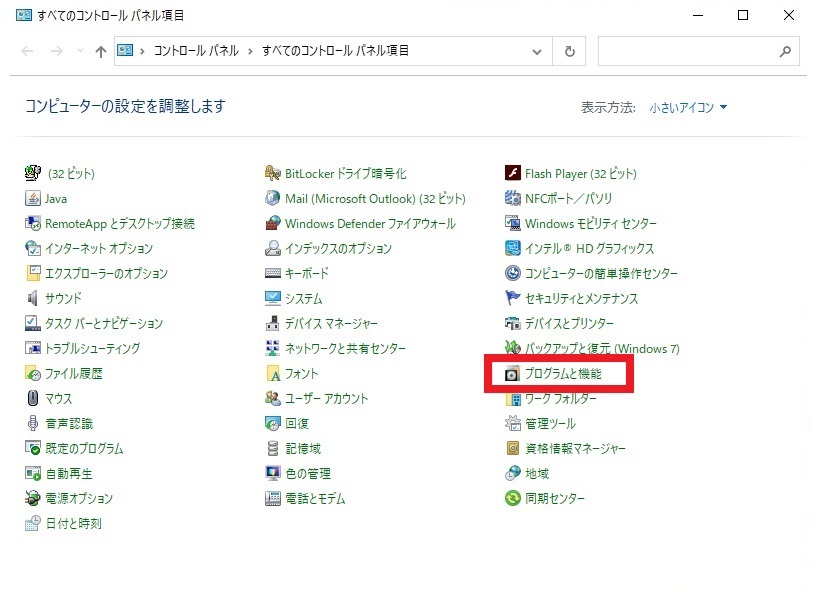The image size is (820, 600).
Task: Open the ユーザー アカウント link
Action: (x=326, y=399)
